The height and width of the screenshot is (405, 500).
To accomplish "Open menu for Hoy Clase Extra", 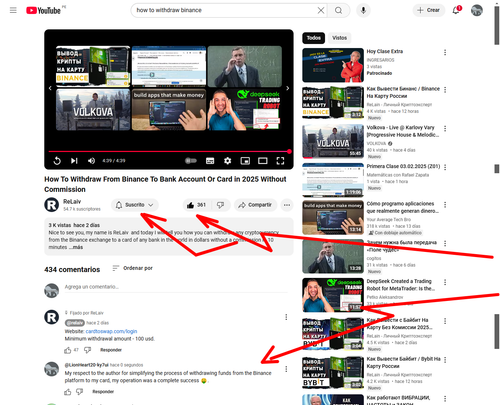I will [445, 52].
